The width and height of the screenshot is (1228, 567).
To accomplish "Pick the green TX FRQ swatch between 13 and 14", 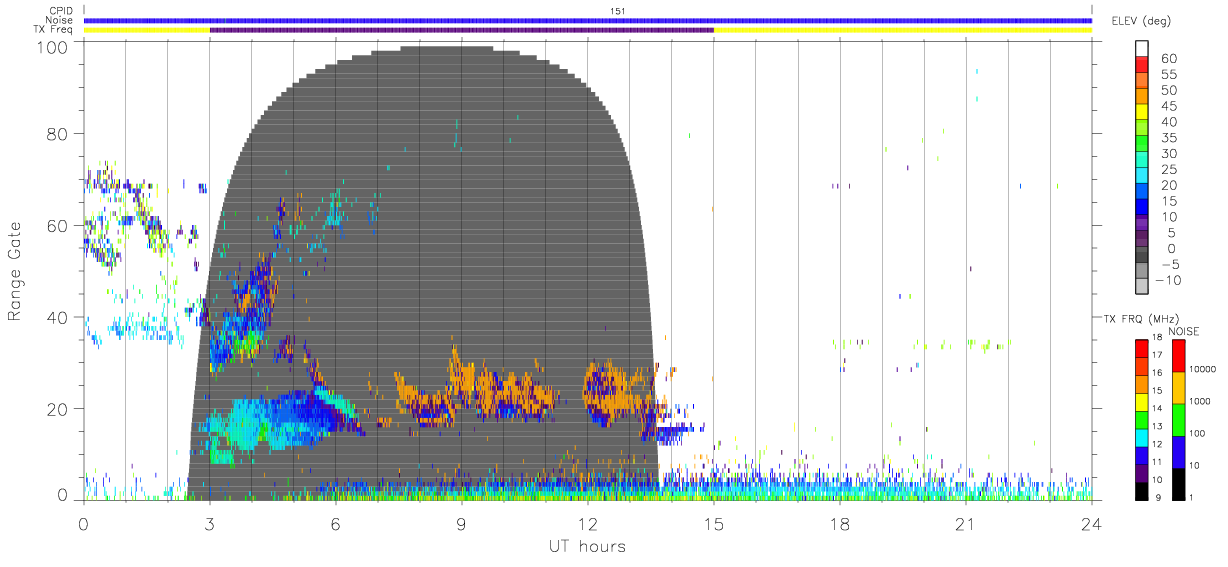I will click(x=1142, y=419).
